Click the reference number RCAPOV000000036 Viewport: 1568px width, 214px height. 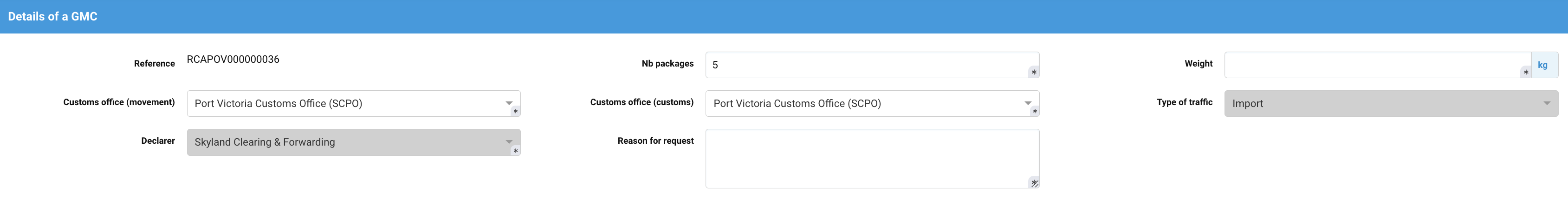pyautogui.click(x=233, y=59)
